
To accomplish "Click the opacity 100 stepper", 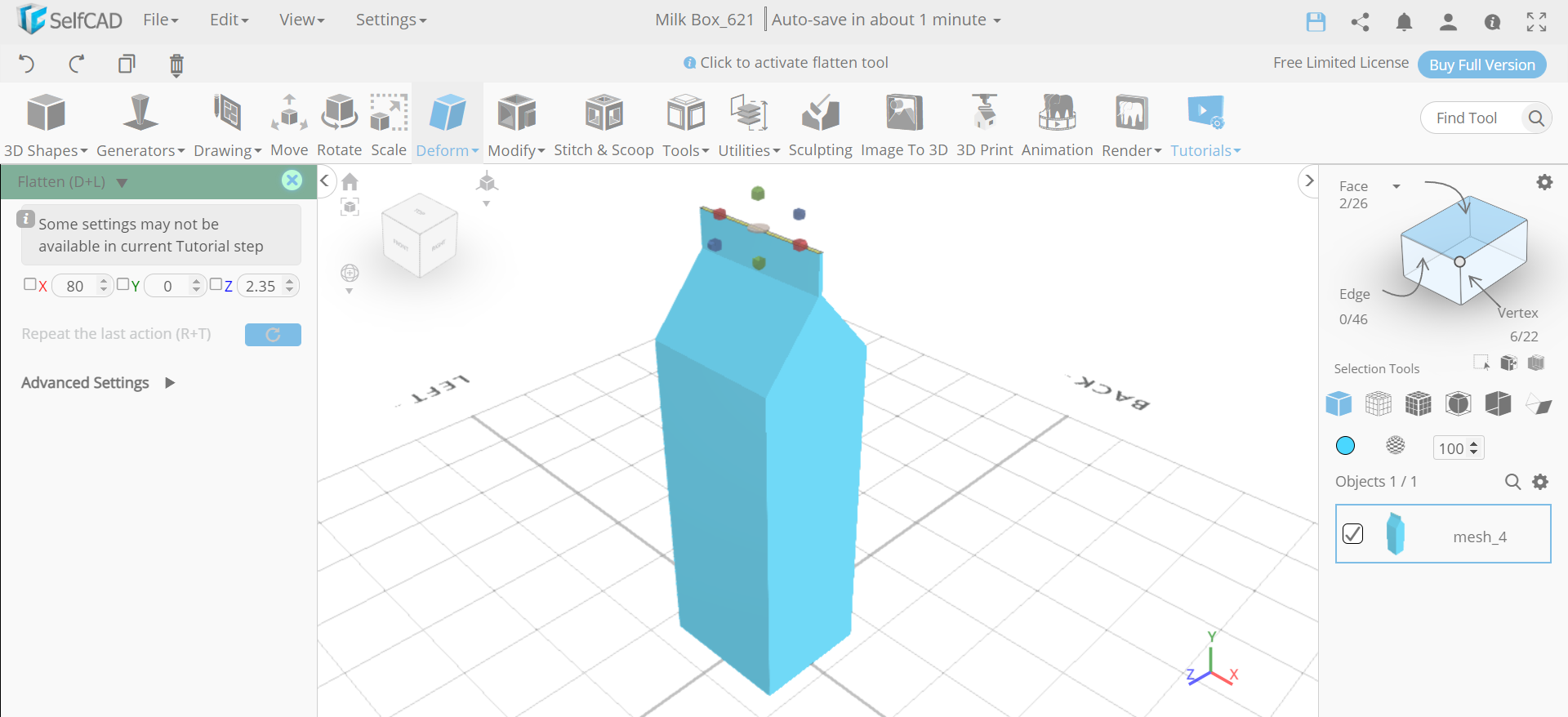I will (1474, 448).
